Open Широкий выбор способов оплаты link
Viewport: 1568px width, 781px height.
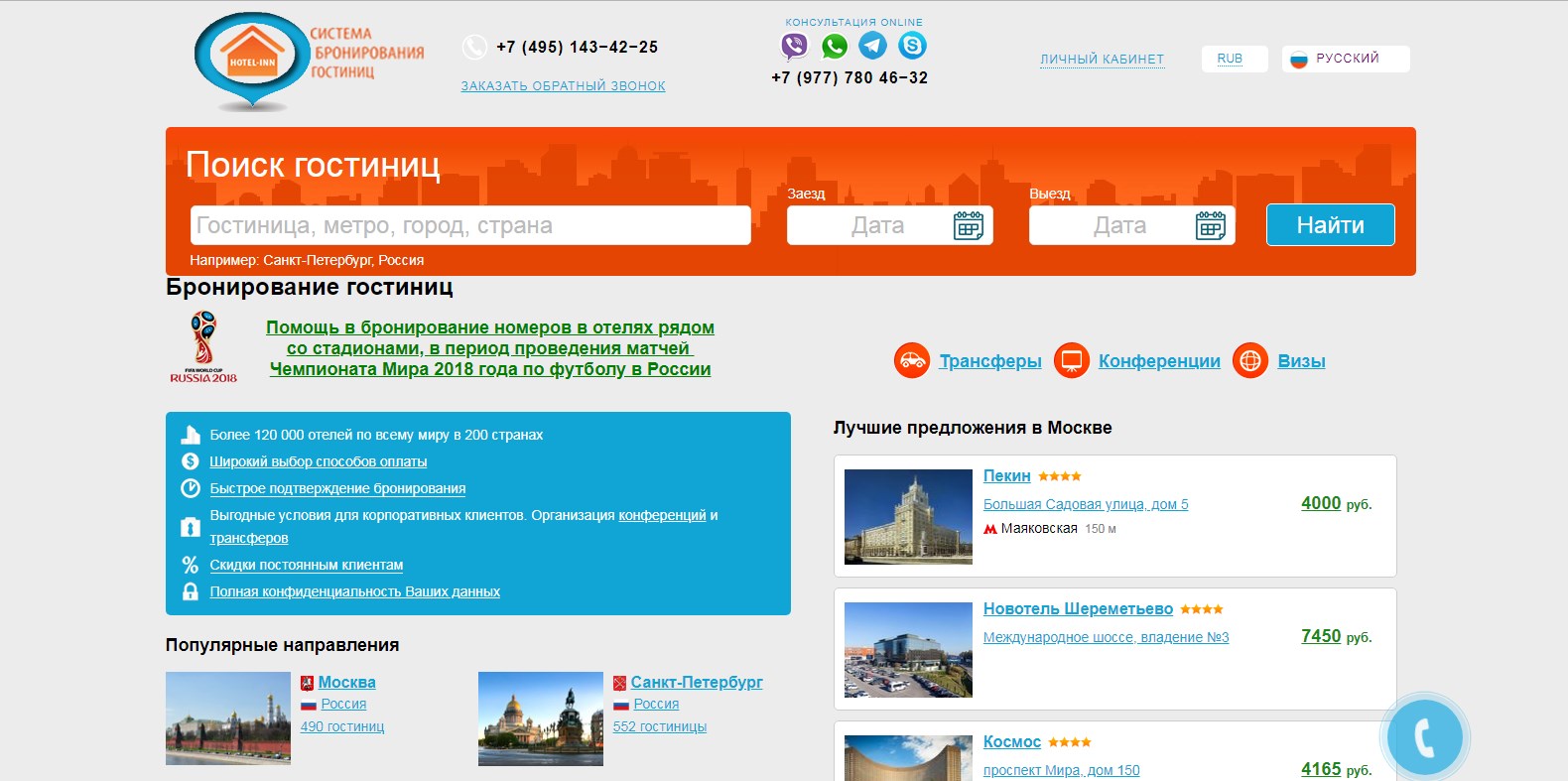[x=319, y=461]
